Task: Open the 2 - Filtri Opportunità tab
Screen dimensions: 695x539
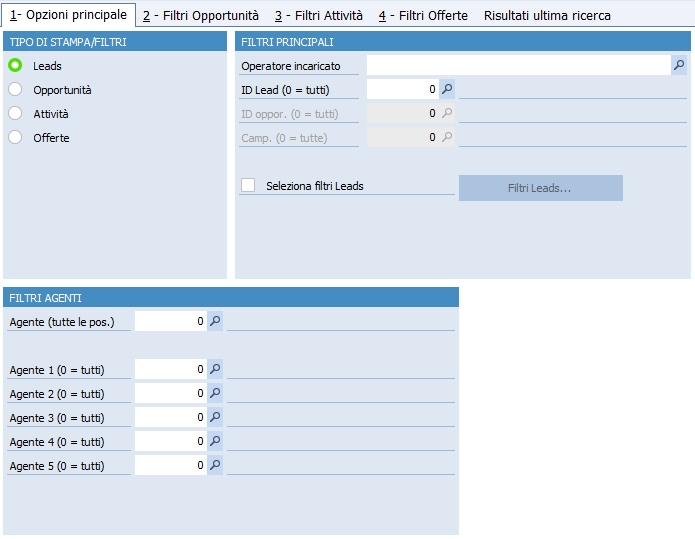Action: pos(201,16)
